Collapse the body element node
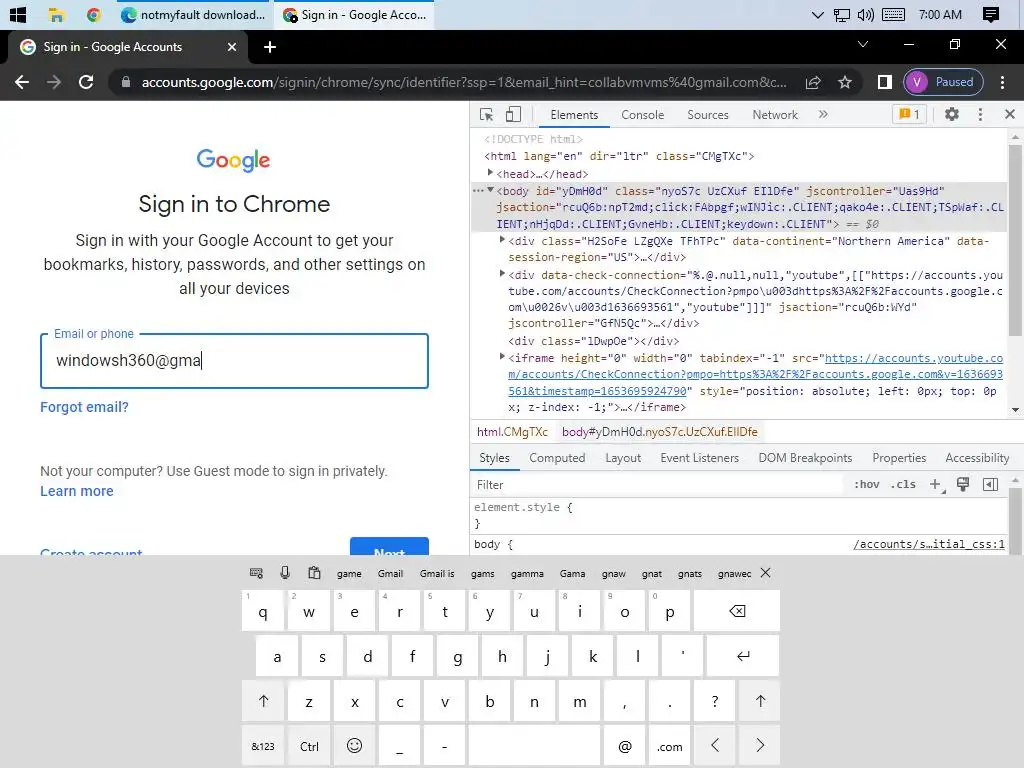Screen dimensions: 1024x768 490,190
